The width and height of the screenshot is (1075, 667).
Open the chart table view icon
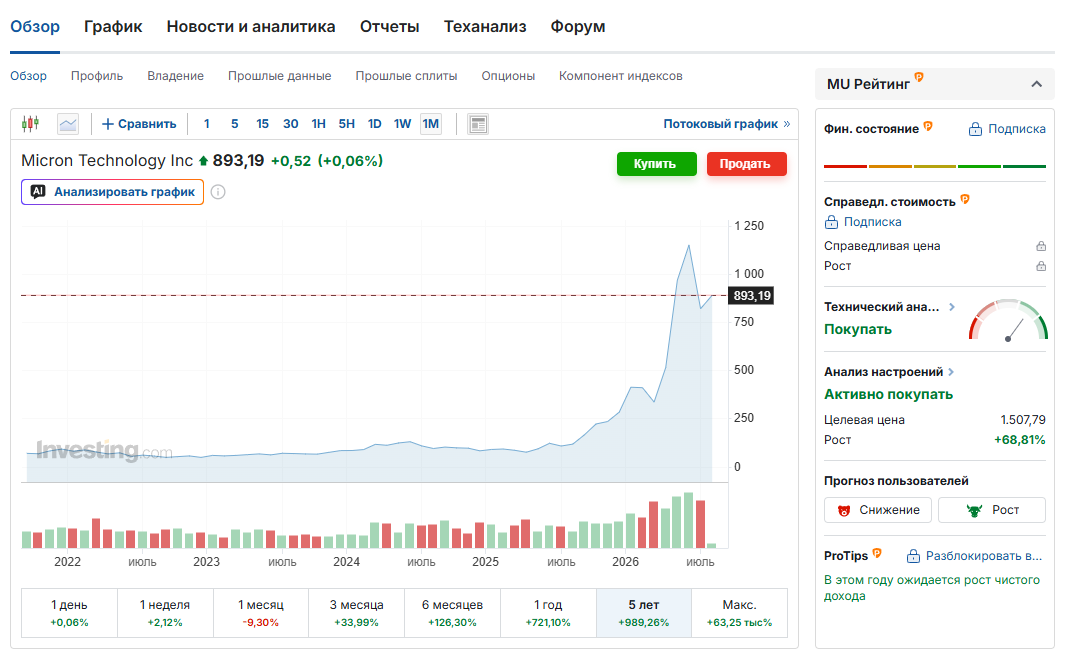click(478, 124)
